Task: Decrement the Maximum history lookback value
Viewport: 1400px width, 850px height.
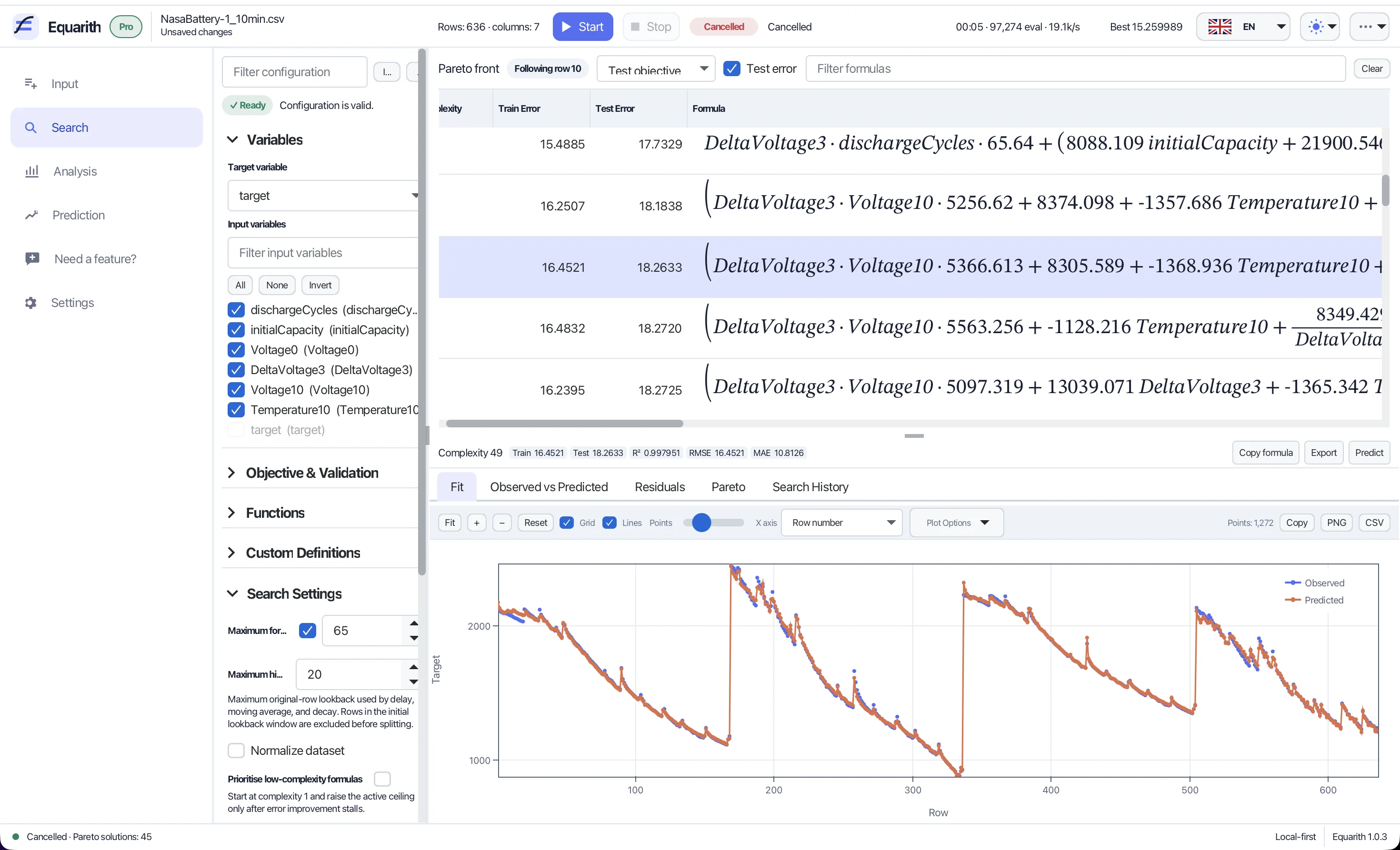Action: pos(414,682)
